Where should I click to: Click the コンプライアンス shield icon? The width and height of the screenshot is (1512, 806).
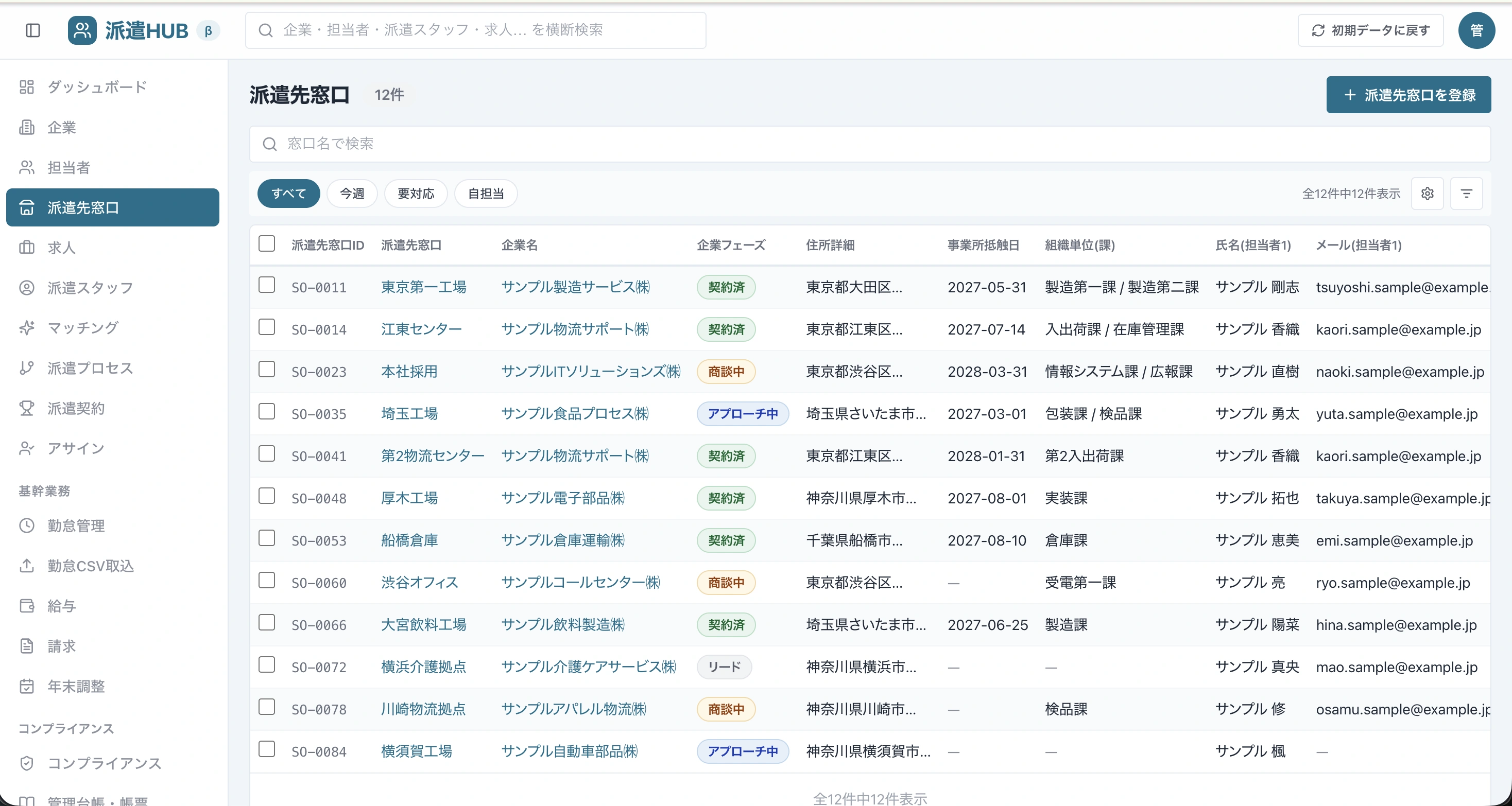click(x=26, y=763)
